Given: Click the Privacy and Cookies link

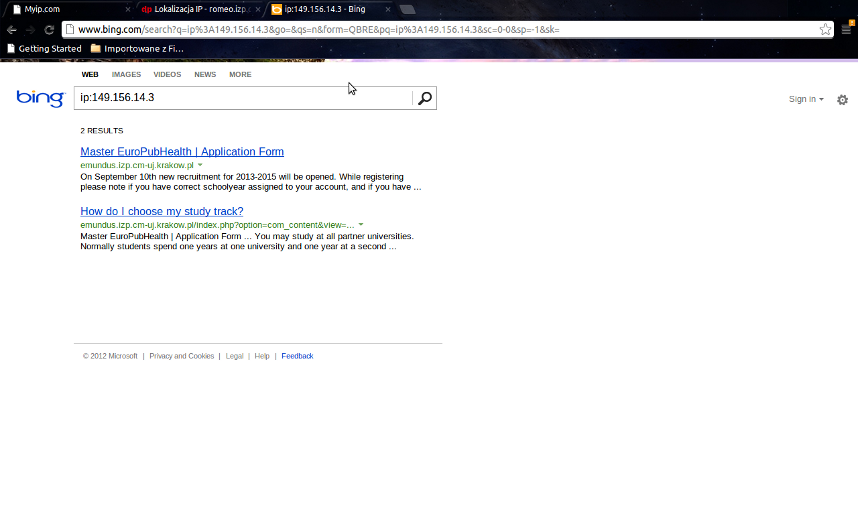Looking at the screenshot, I should [182, 356].
